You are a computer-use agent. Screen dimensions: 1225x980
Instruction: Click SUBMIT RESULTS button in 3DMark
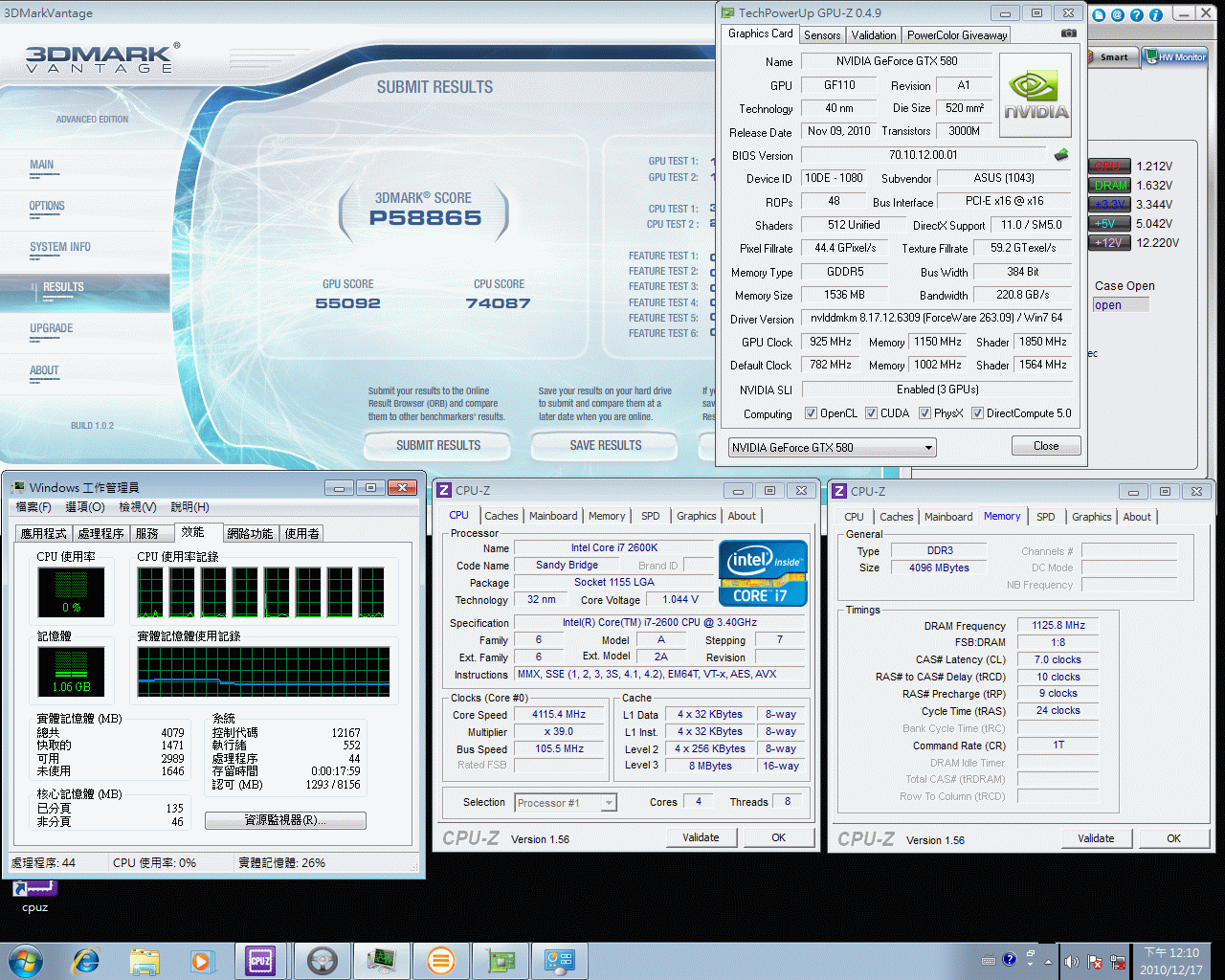[438, 445]
